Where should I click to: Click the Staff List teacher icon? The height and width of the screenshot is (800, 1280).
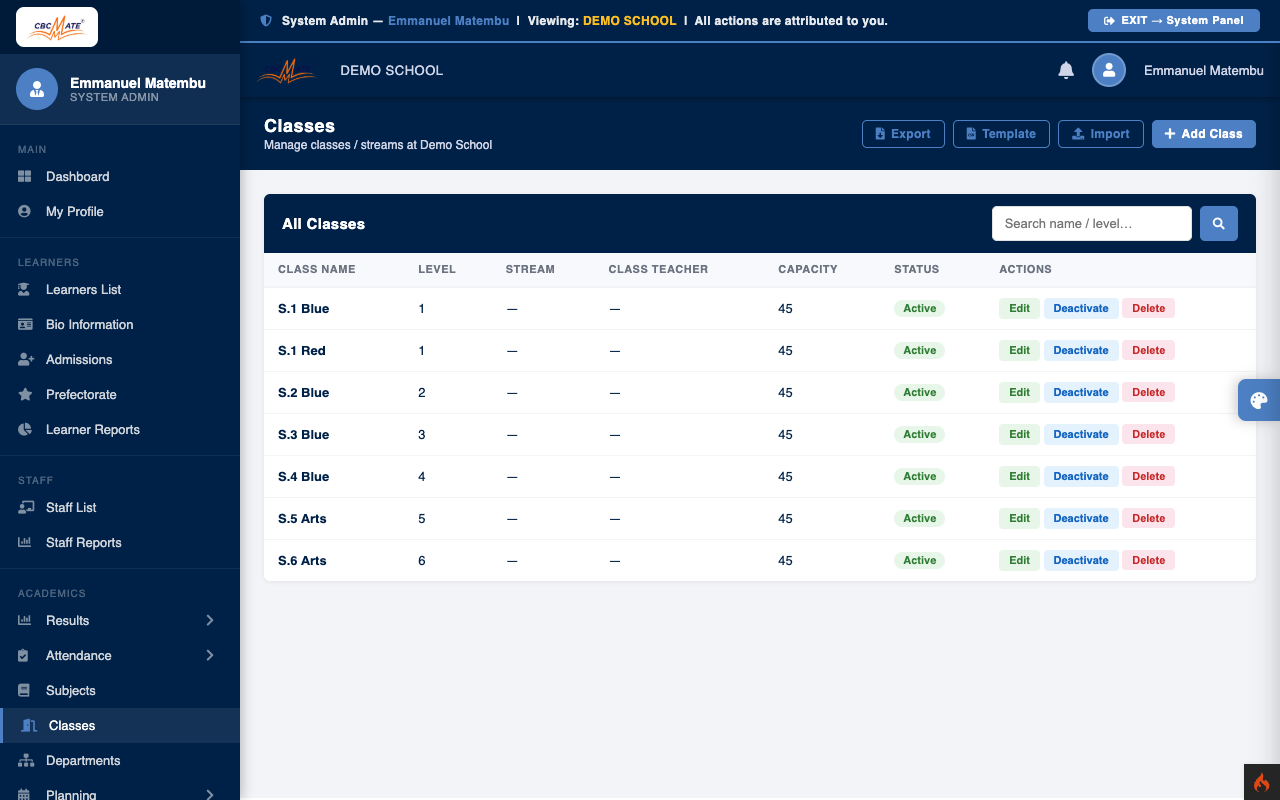tap(26, 508)
